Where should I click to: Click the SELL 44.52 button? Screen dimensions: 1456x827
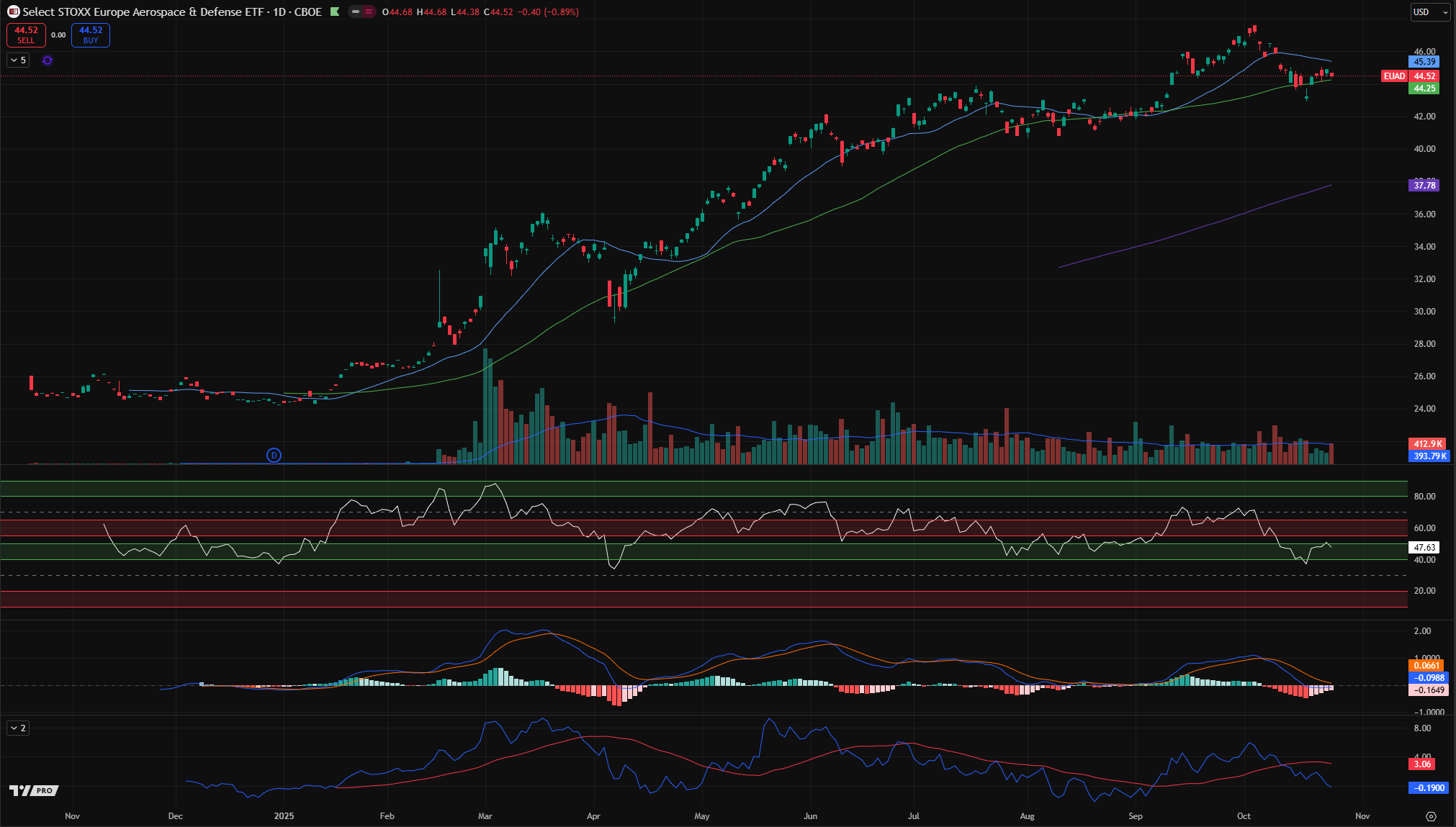click(x=26, y=35)
